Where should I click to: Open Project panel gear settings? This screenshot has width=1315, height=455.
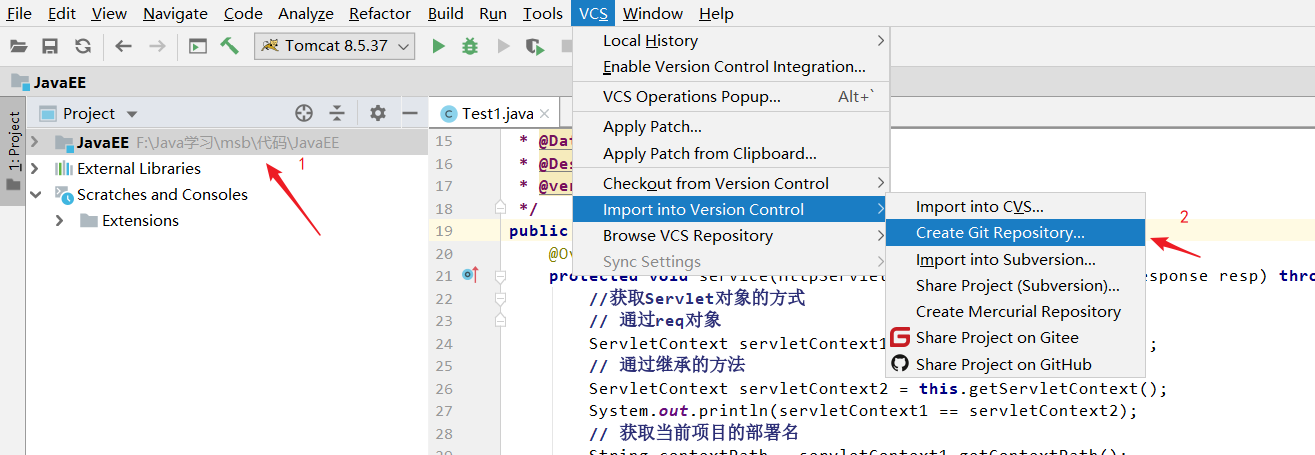coord(377,113)
